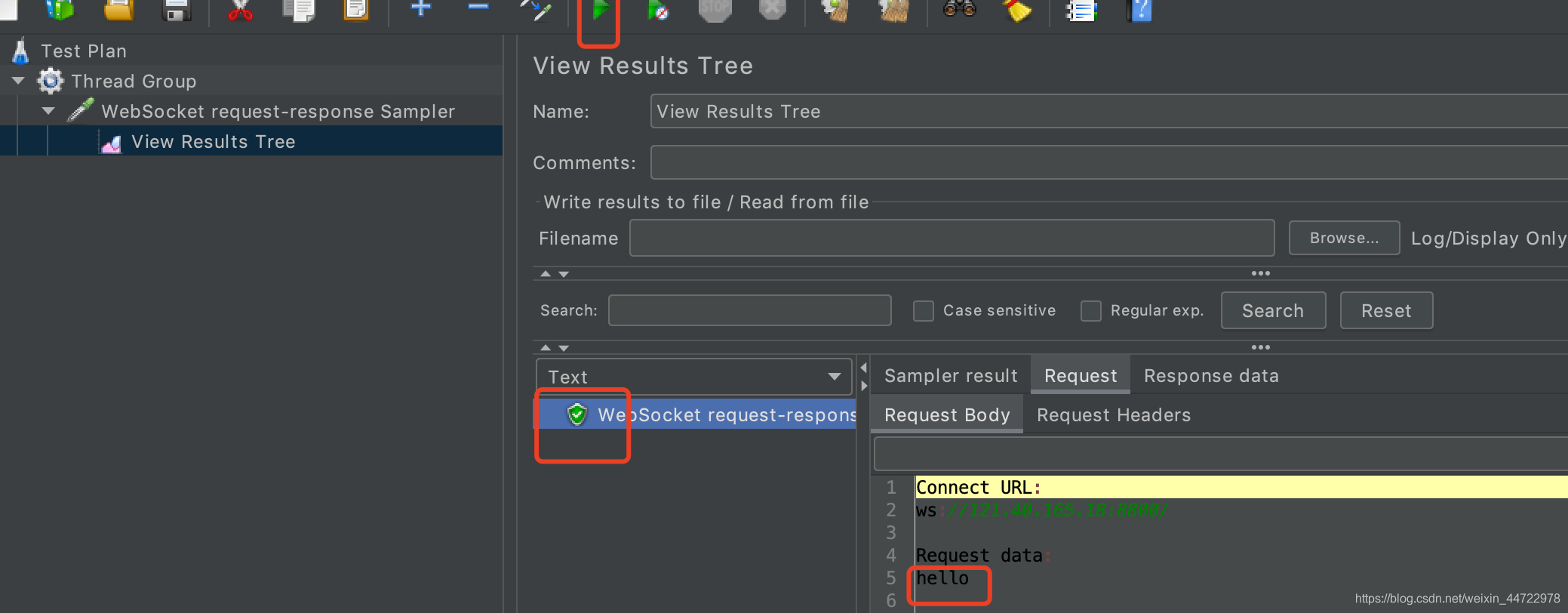Click the Comments input field
Image resolution: width=1568 pixels, height=613 pixels.
(x=1109, y=162)
